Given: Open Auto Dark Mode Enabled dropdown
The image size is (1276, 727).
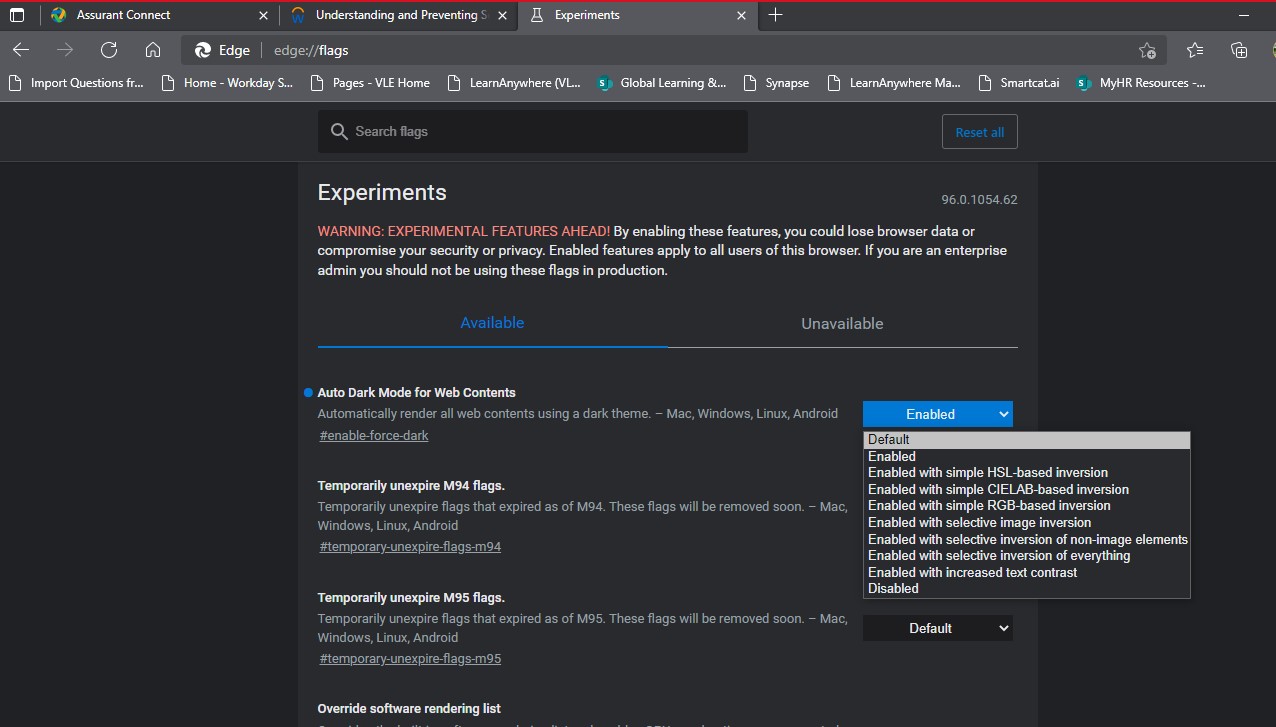Looking at the screenshot, I should 937,414.
